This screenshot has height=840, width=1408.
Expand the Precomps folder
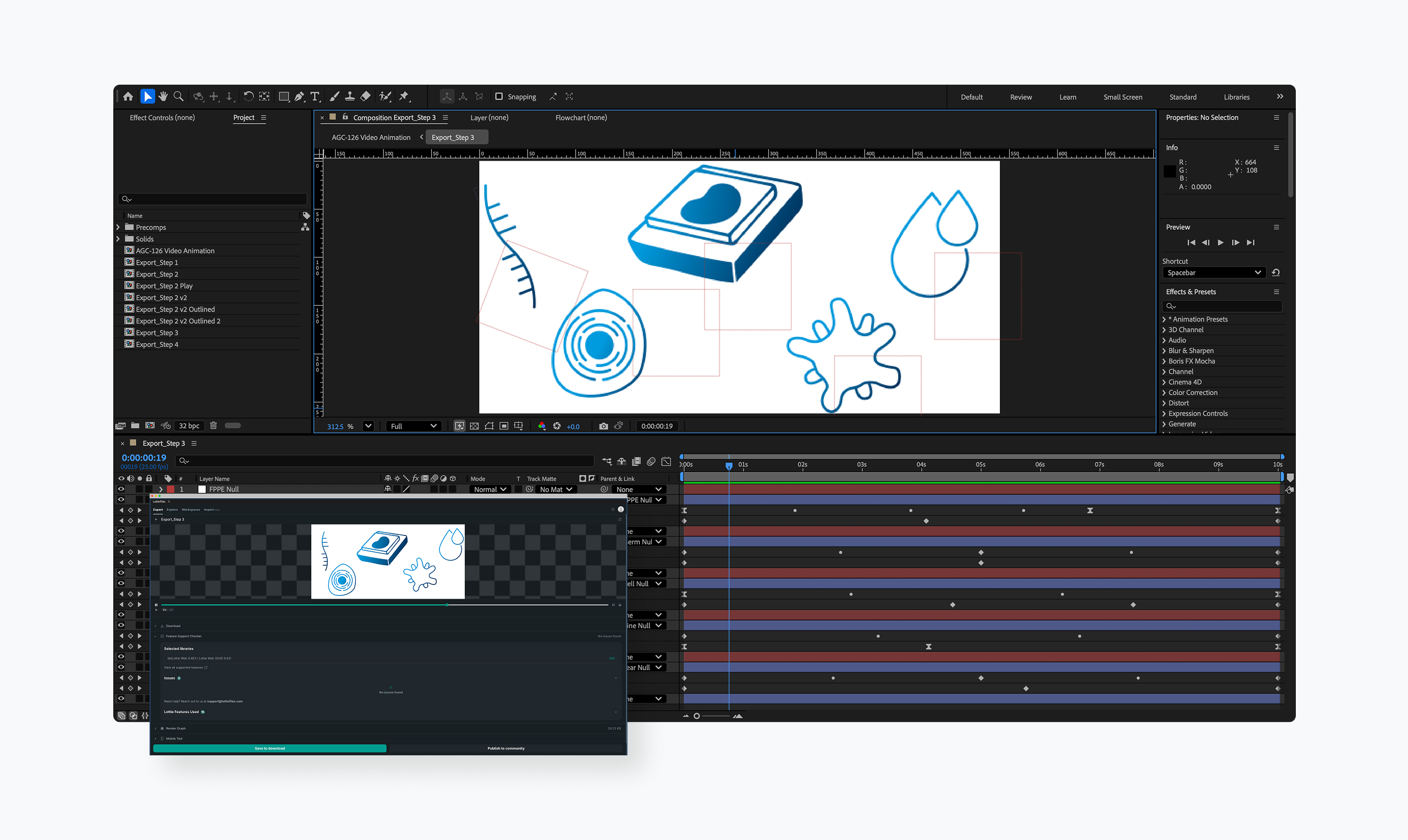[118, 227]
